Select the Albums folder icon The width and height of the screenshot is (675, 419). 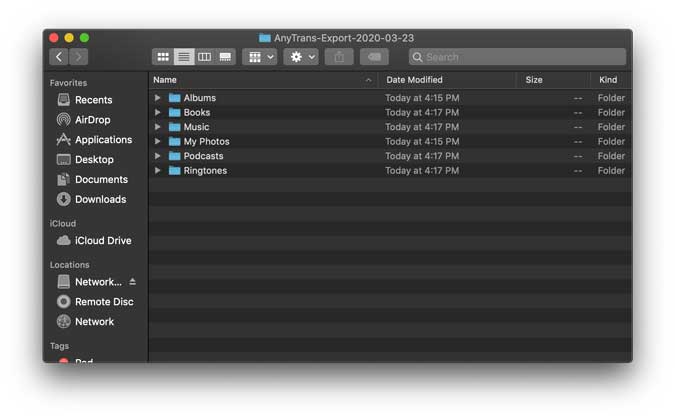[x=174, y=98]
